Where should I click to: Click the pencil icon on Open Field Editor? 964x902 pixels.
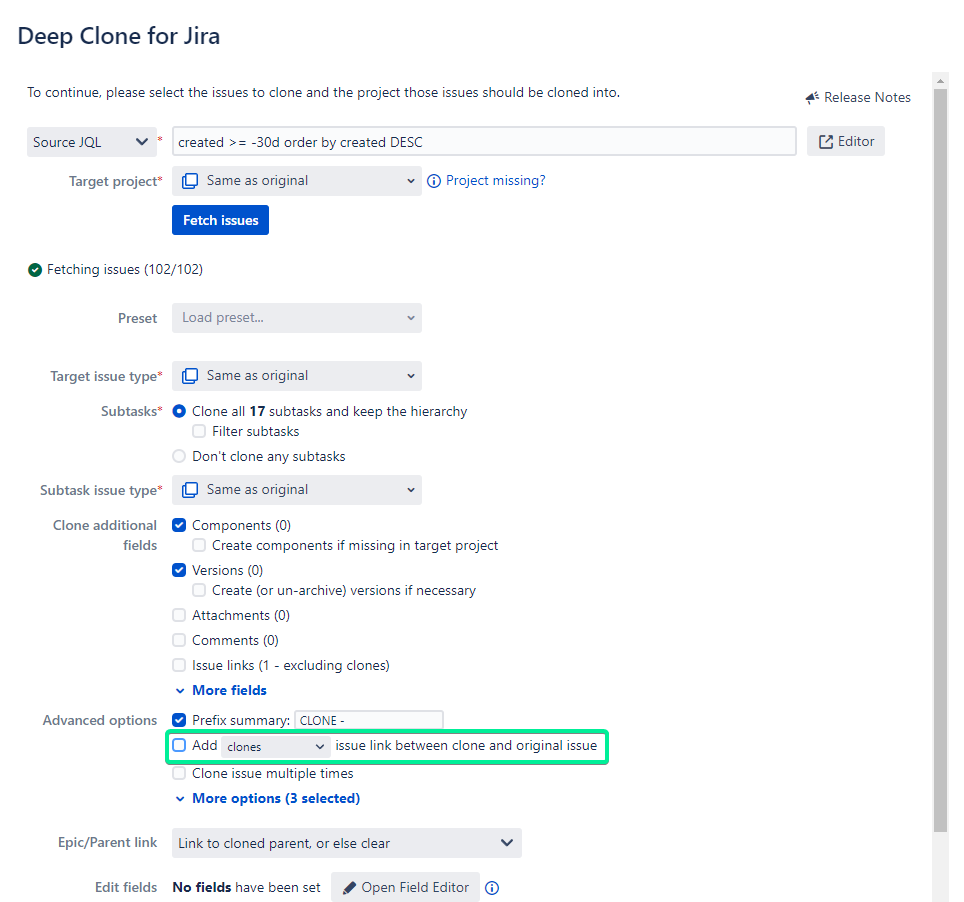coord(349,888)
